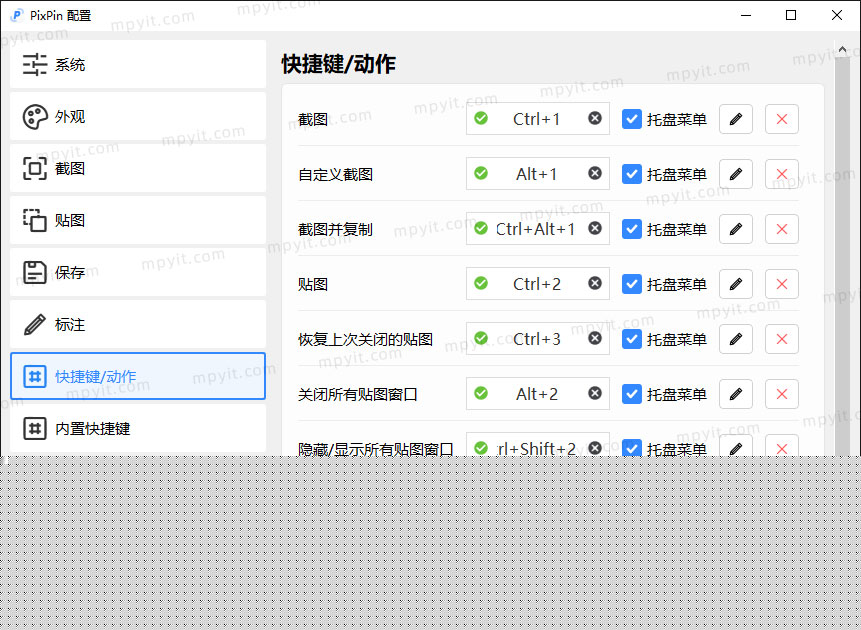Edit the 关闭所有贴图窗口 action
The height and width of the screenshot is (630, 861).
[736, 394]
